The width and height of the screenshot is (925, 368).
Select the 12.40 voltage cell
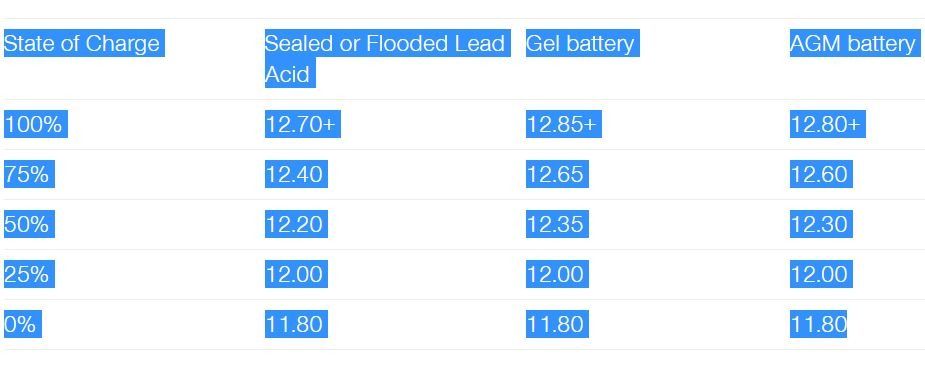[296, 174]
